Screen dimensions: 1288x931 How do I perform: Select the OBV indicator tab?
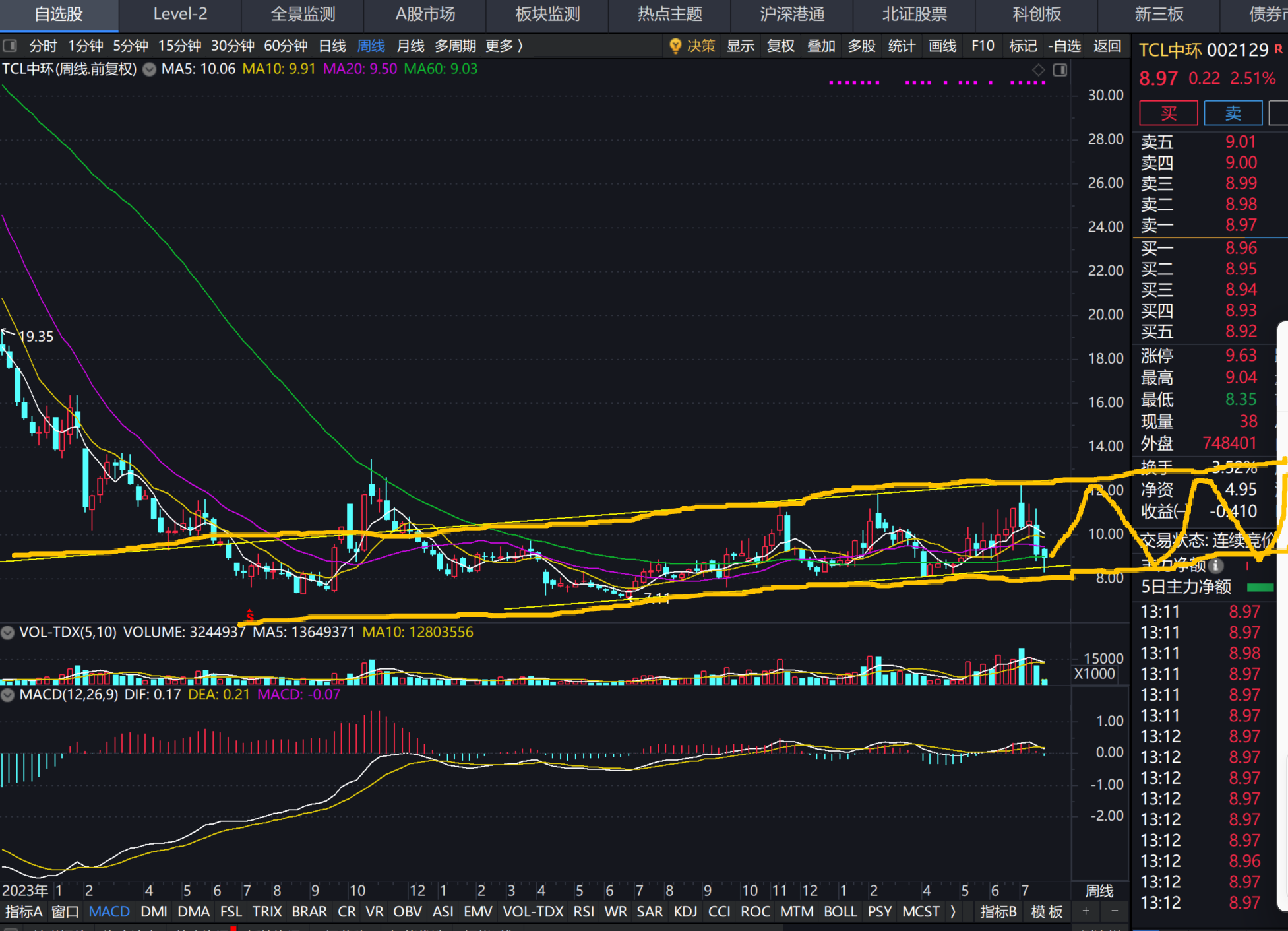pos(408,911)
